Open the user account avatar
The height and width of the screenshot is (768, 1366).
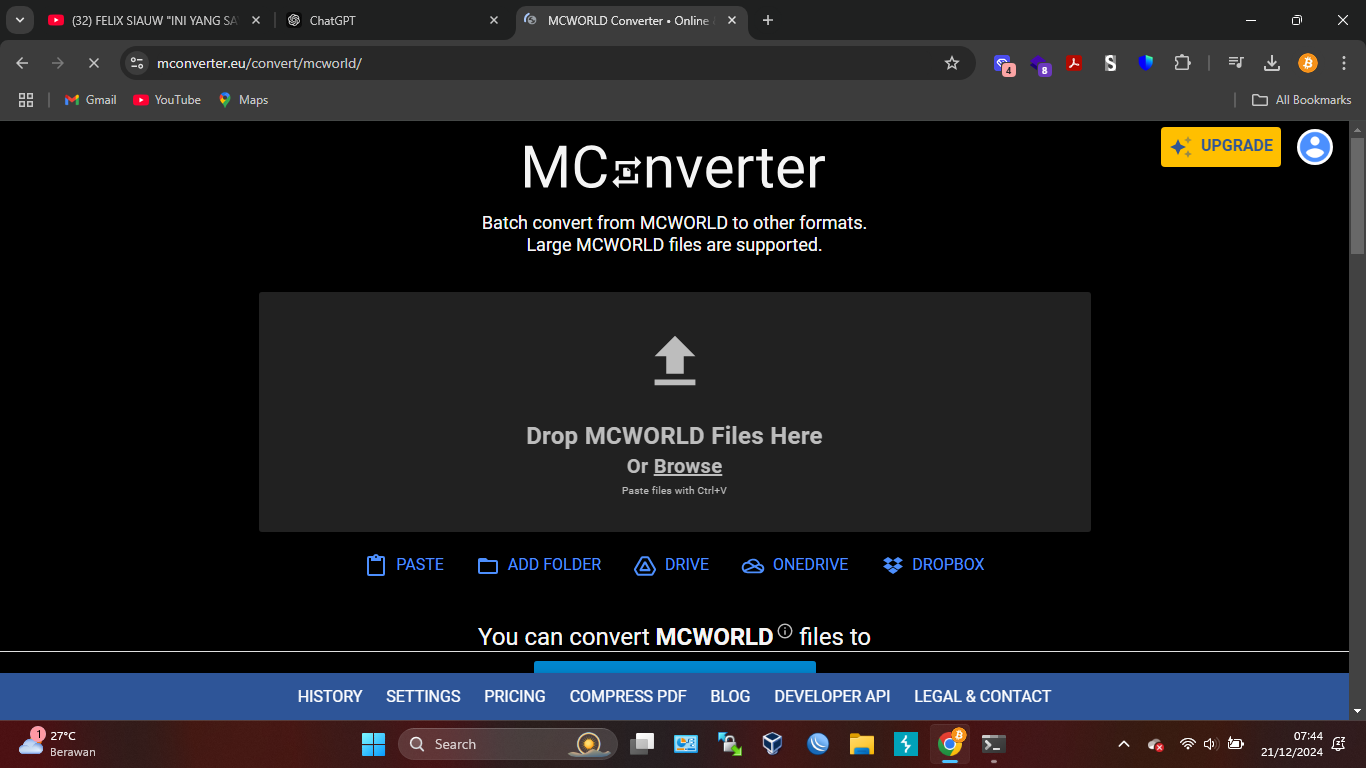(1315, 147)
